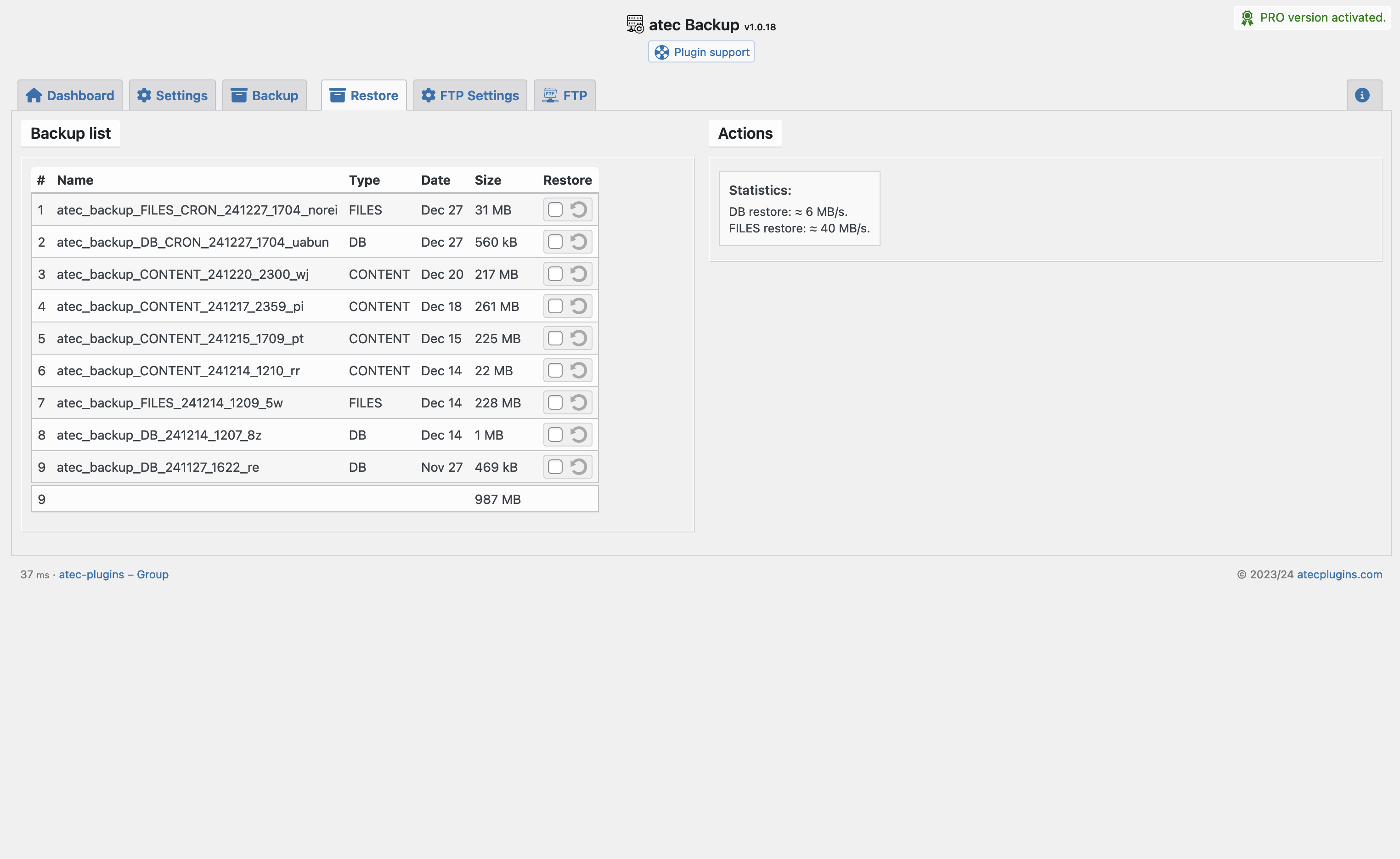Click restore icon for atec_backup_DB_CRON_241227_1704_uabun
Viewport: 1400px width, 859px height.
coord(578,242)
